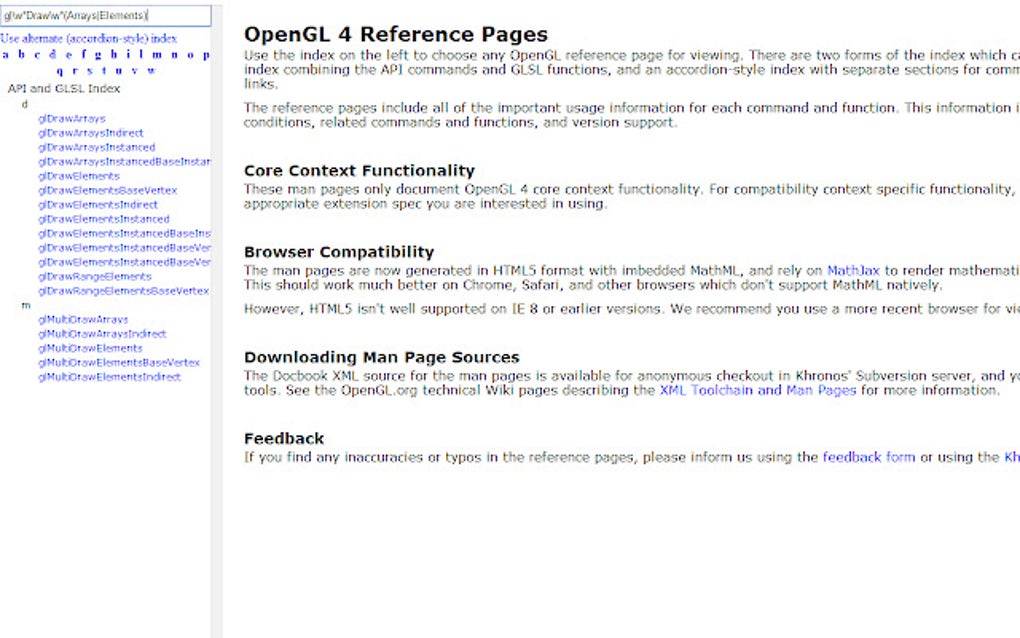This screenshot has height=638, width=1020.
Task: Collapse the m group heading above glMultiDrawArrays
Action: point(26,305)
